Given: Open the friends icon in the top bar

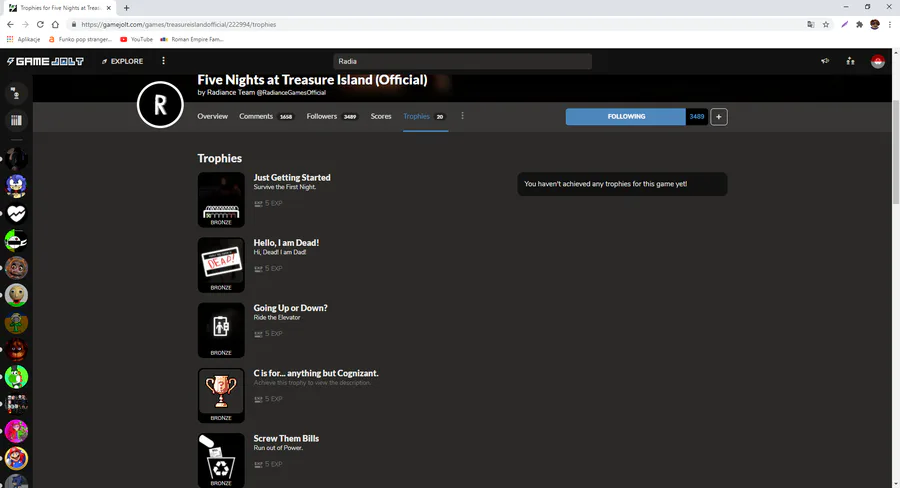Looking at the screenshot, I should [851, 61].
